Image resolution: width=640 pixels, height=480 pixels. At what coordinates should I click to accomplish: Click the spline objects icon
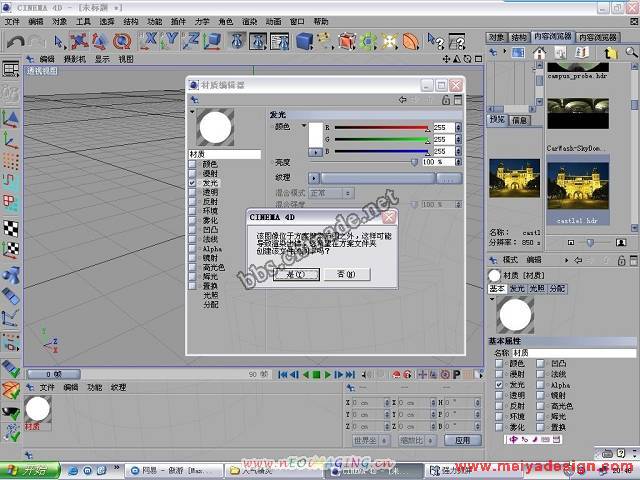[325, 42]
